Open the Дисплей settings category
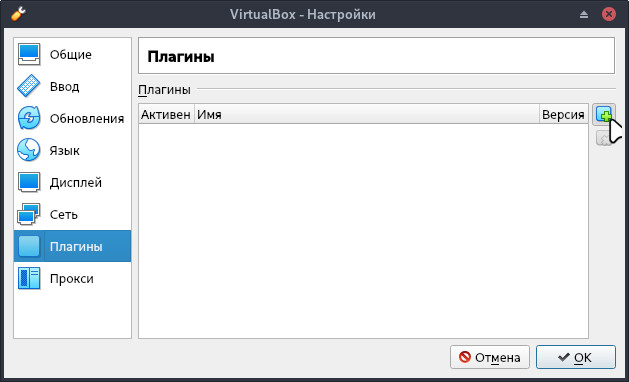This screenshot has width=629, height=382. click(72, 183)
